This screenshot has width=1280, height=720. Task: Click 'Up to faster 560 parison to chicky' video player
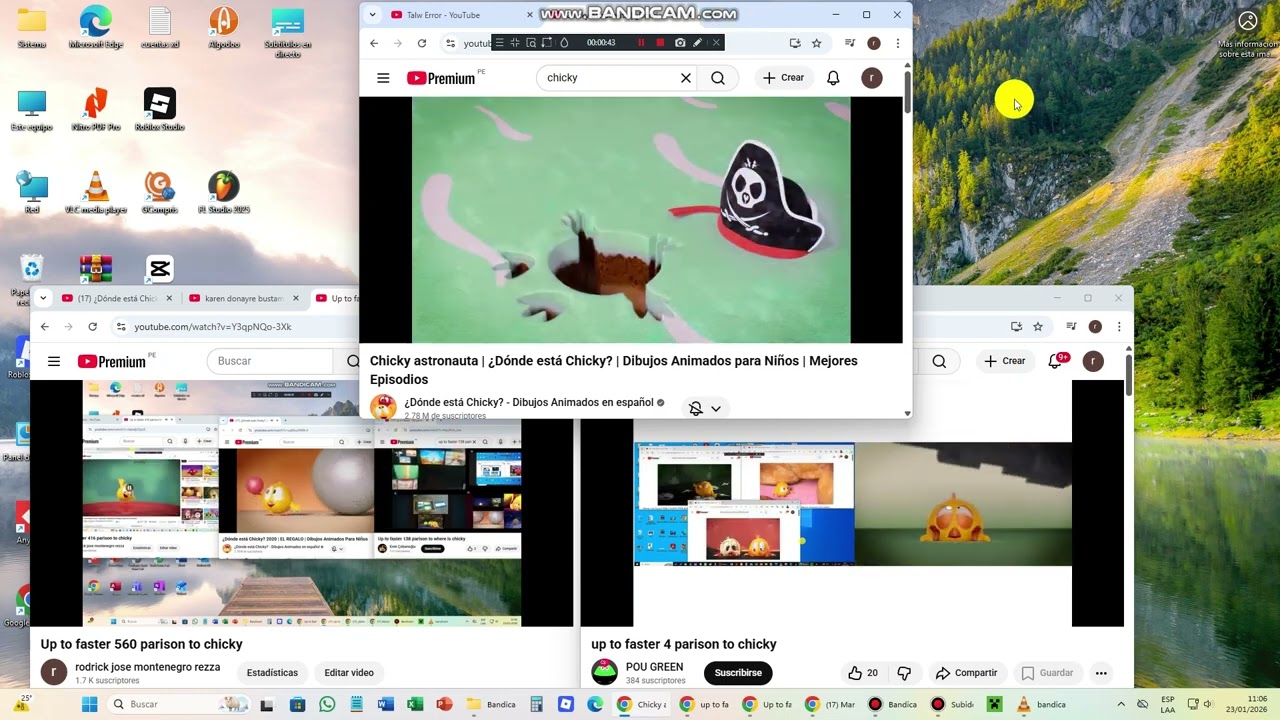[302, 504]
